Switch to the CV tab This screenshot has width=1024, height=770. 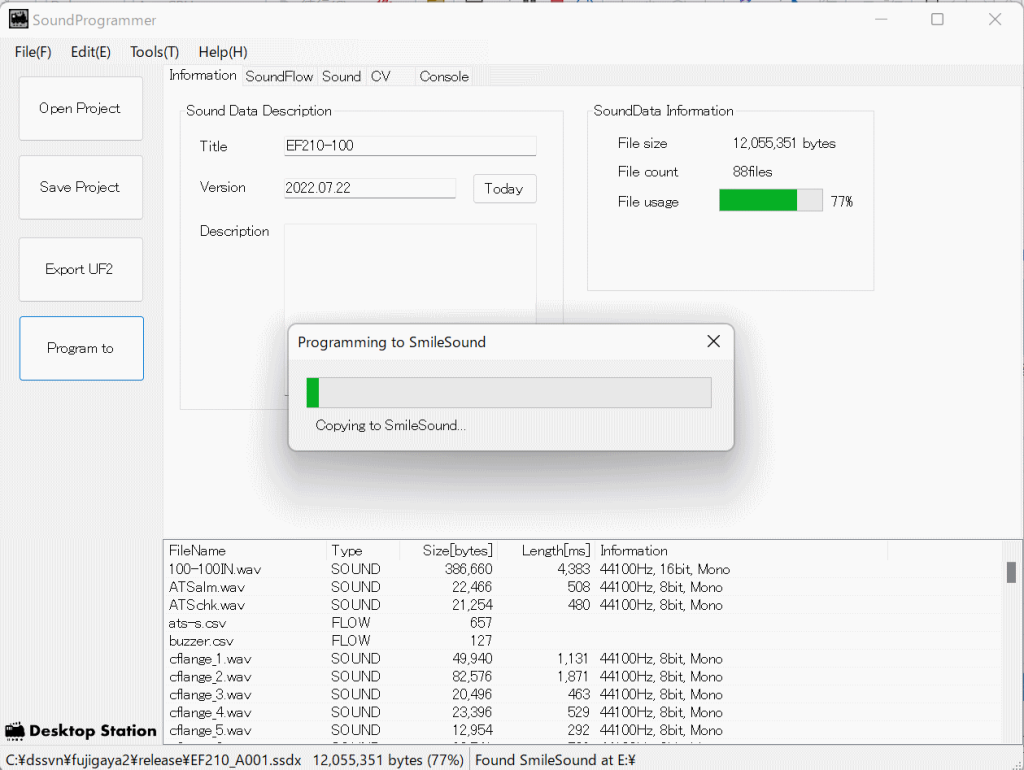[x=380, y=77]
